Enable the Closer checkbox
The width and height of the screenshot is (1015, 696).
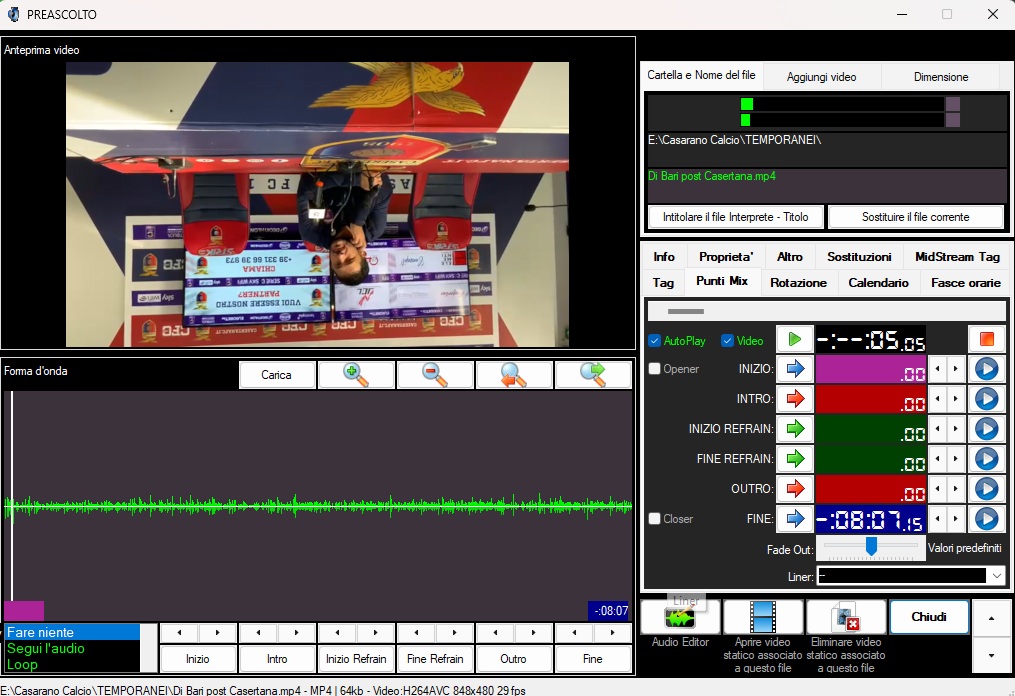pyautogui.click(x=655, y=519)
